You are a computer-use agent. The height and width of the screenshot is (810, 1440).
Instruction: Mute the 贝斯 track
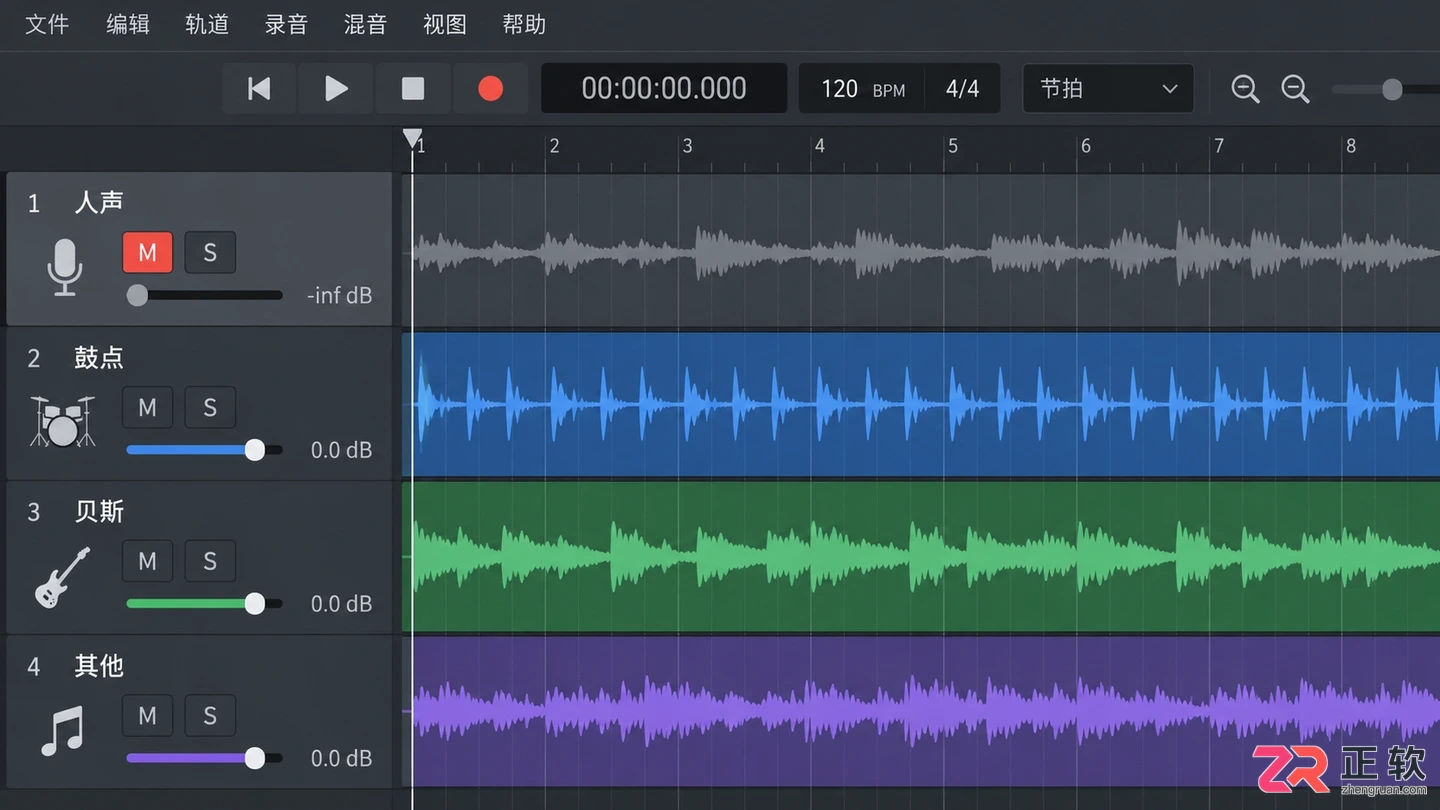coord(147,561)
